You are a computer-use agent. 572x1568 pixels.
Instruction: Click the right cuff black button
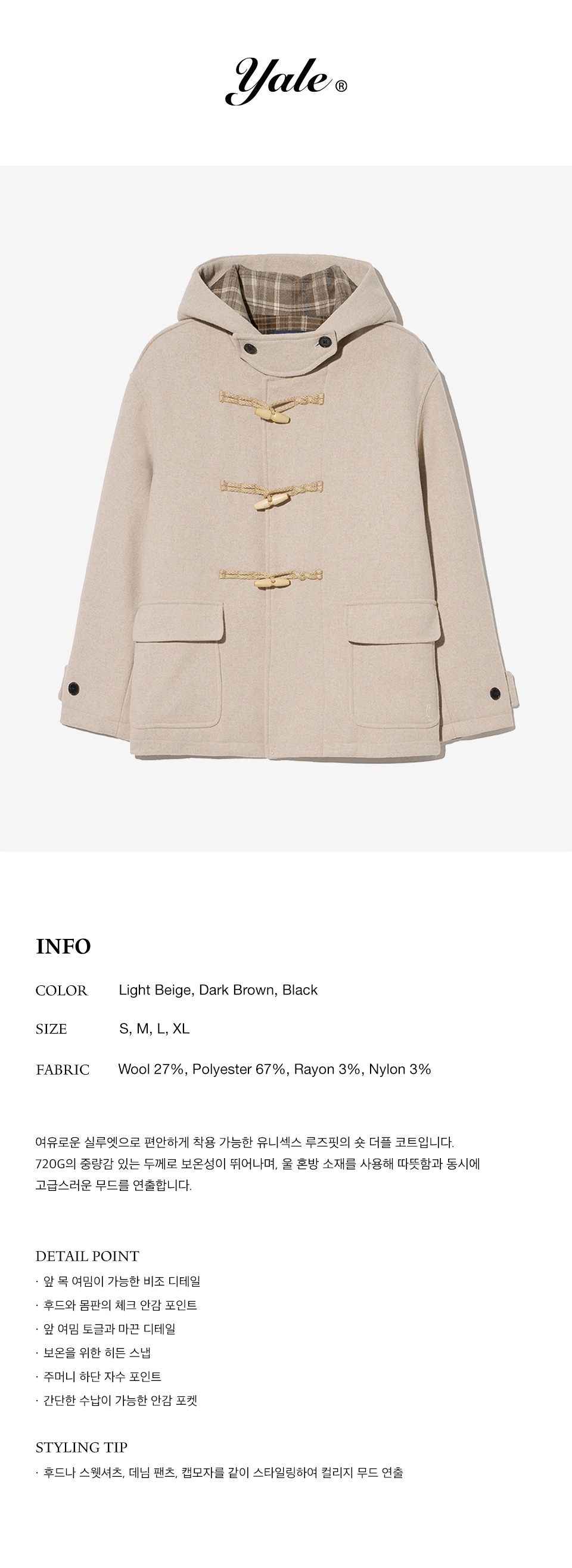[x=496, y=692]
